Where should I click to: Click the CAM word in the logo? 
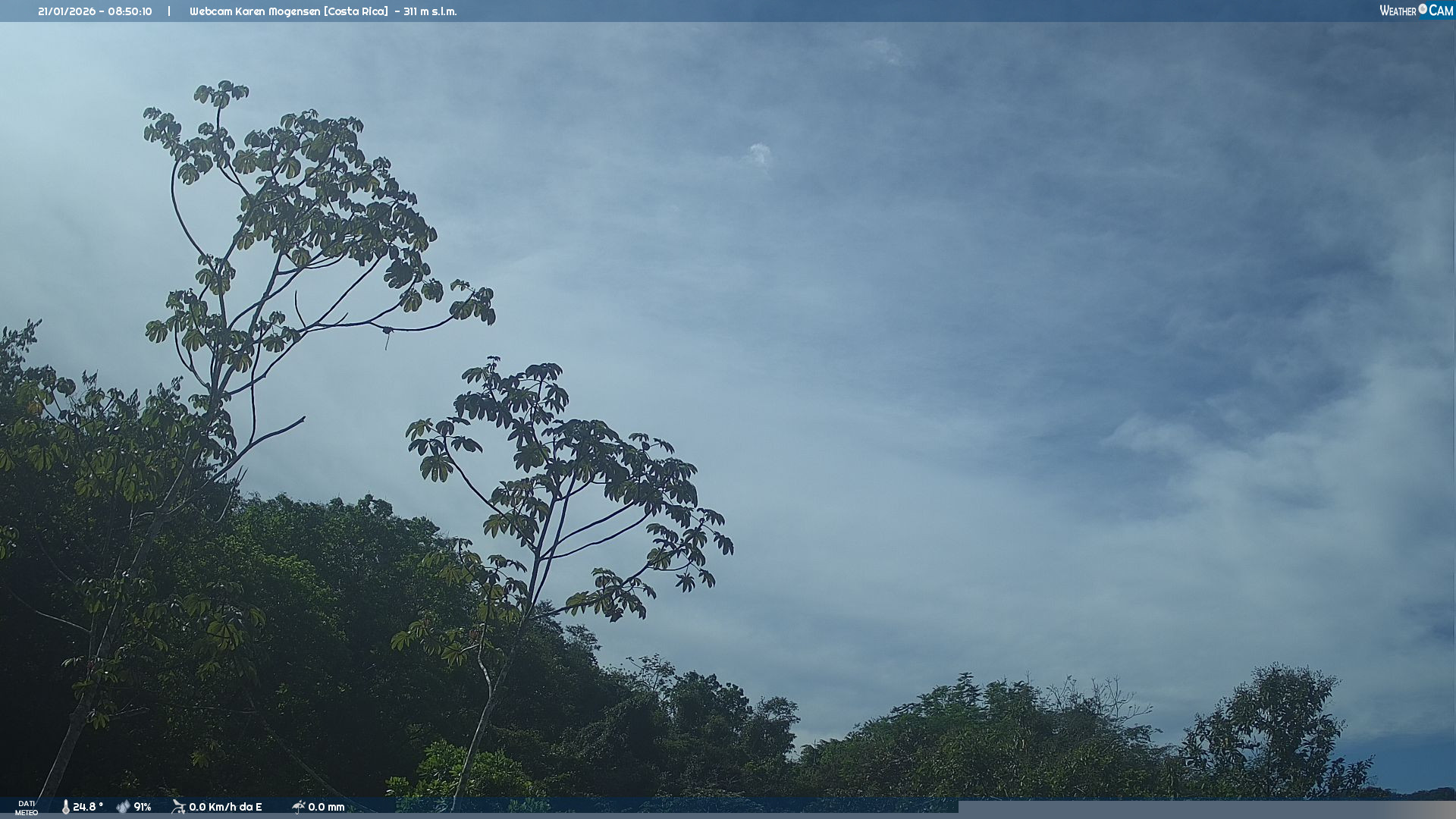[1441, 11]
